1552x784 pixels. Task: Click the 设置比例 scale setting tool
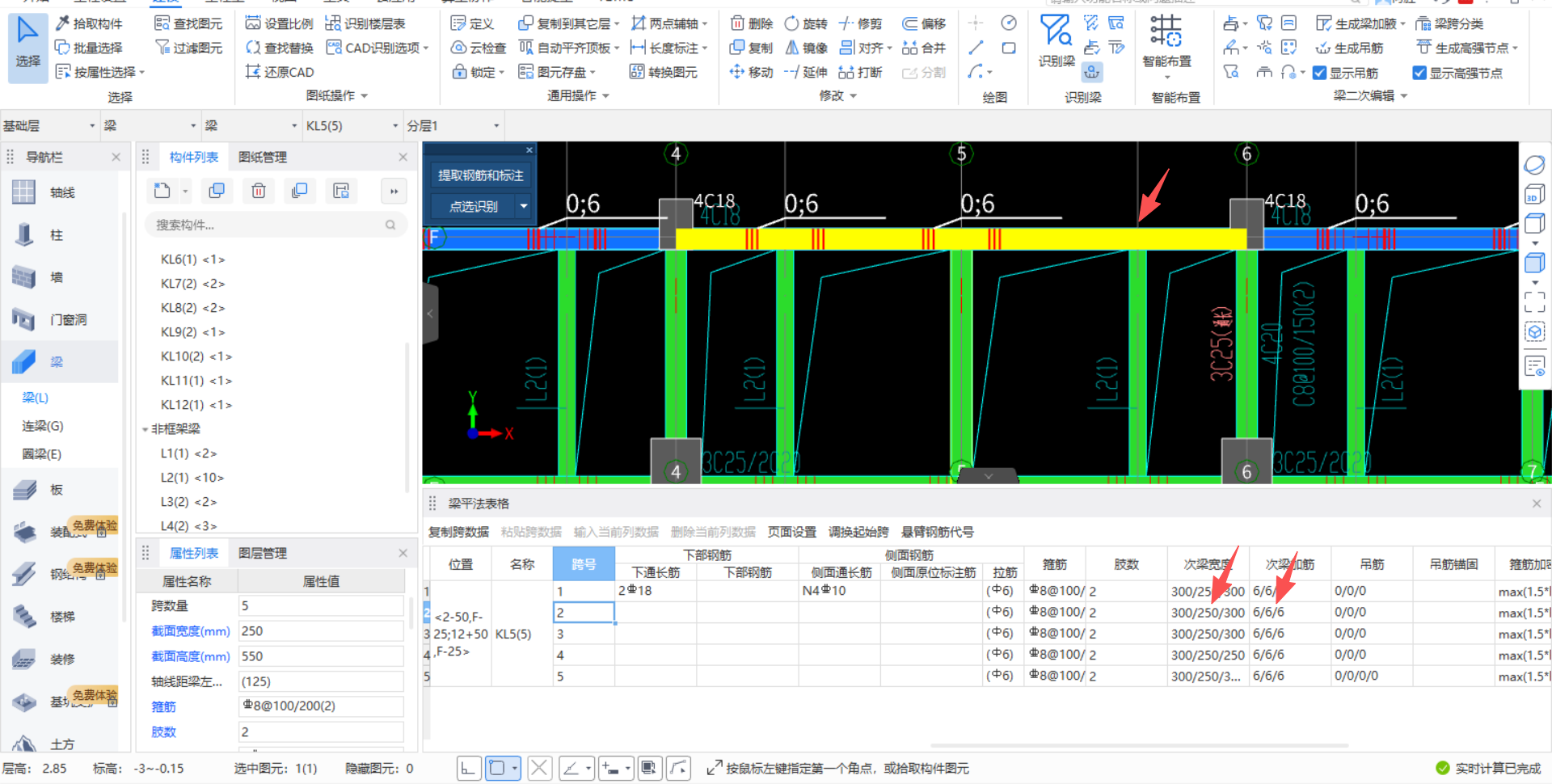[x=279, y=23]
